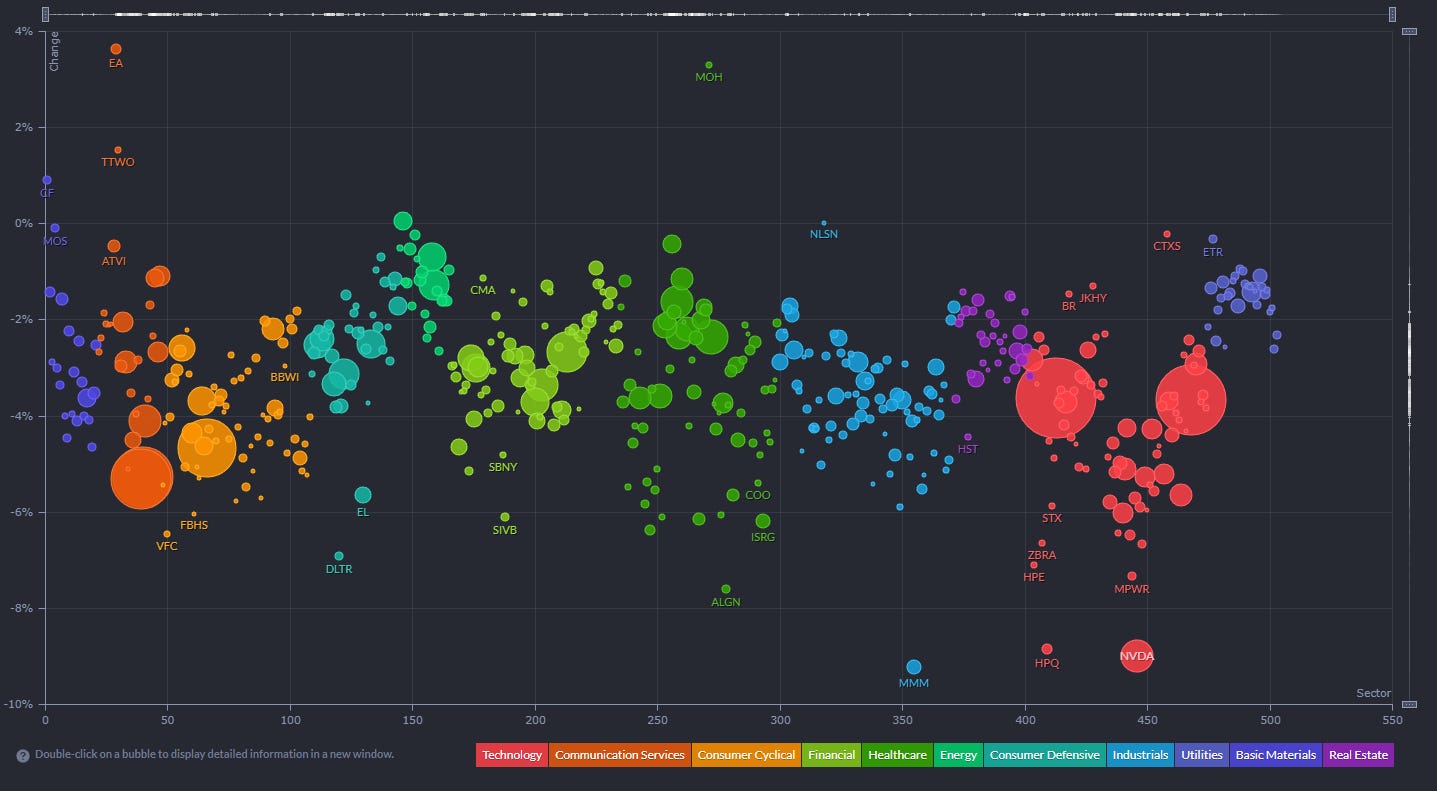Screen dimensions: 1437x791
Task: Click the left handle of horizontal range slider
Action: pyautogui.click(x=47, y=14)
